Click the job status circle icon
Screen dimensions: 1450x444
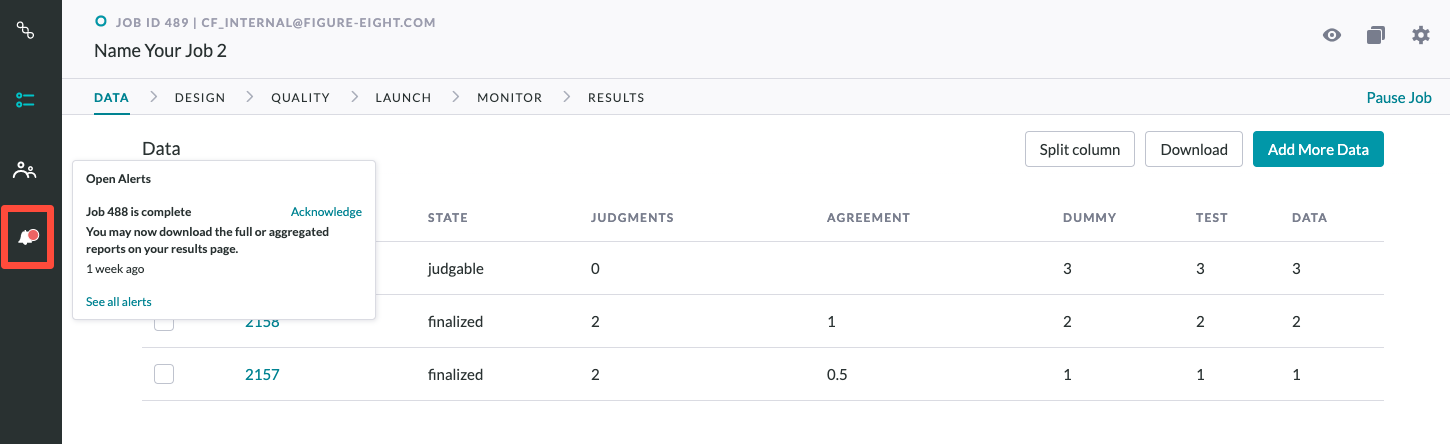[99, 21]
